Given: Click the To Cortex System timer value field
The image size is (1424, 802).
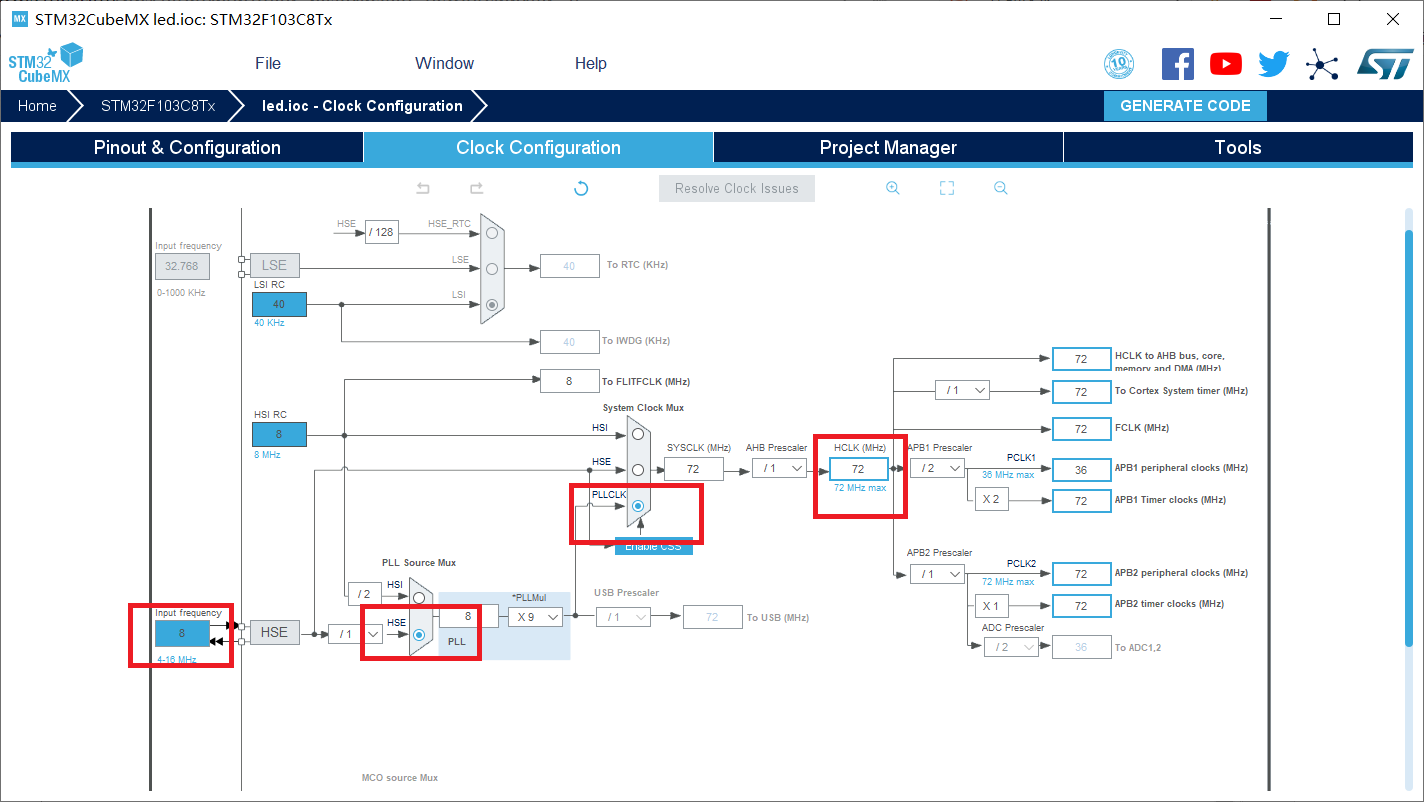Looking at the screenshot, I should pos(1081,391).
